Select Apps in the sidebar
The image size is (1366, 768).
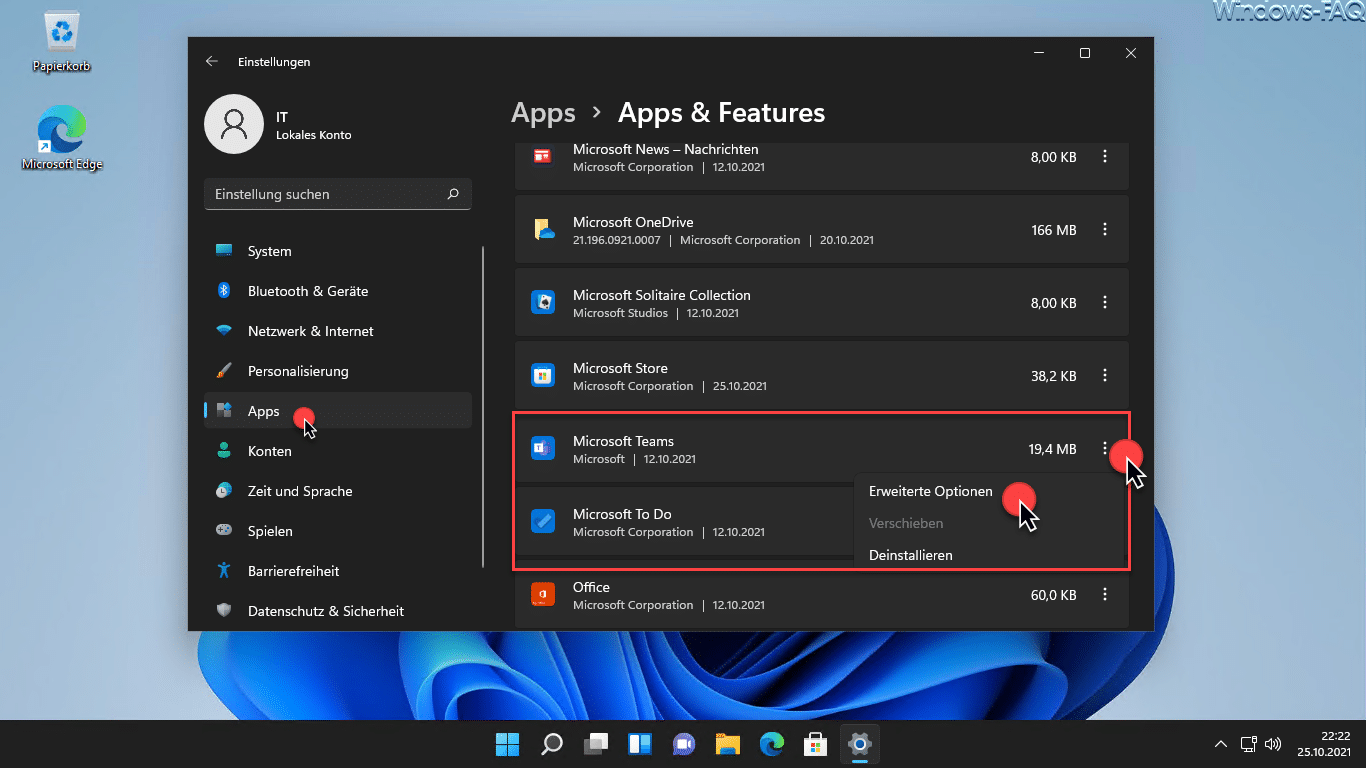pyautogui.click(x=337, y=411)
